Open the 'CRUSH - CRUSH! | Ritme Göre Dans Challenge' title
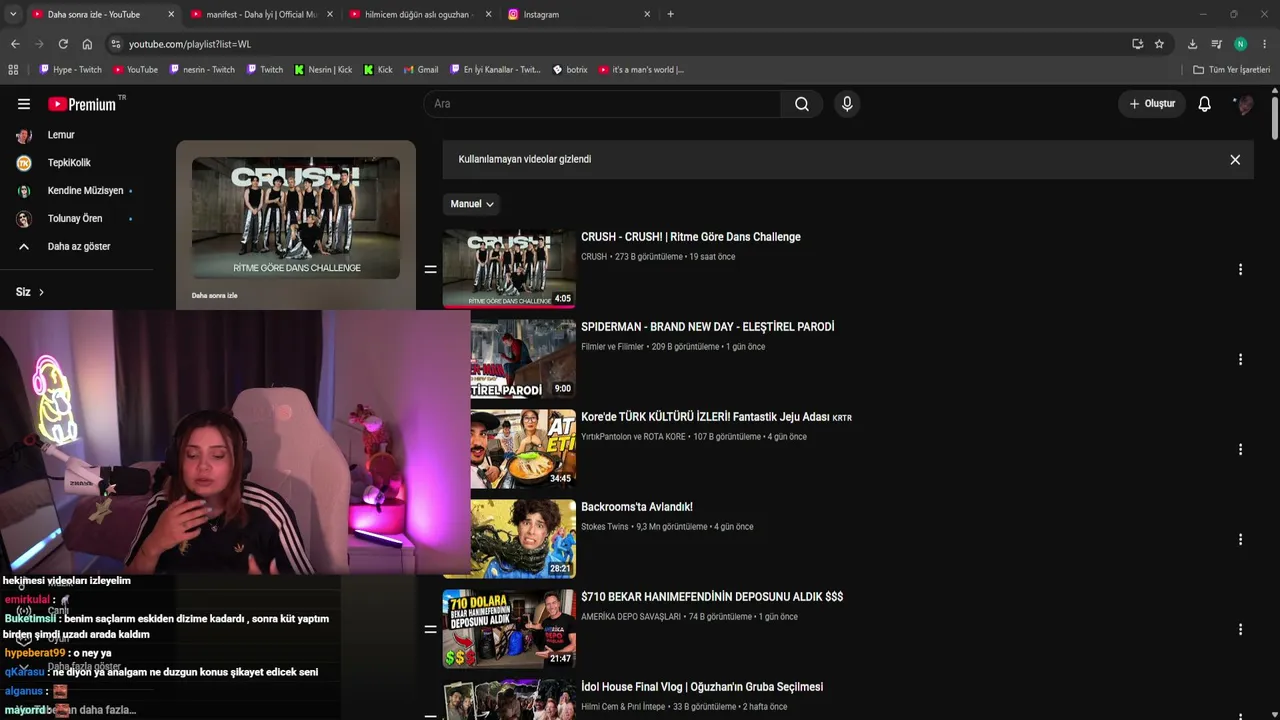The height and width of the screenshot is (720, 1280). click(x=691, y=237)
